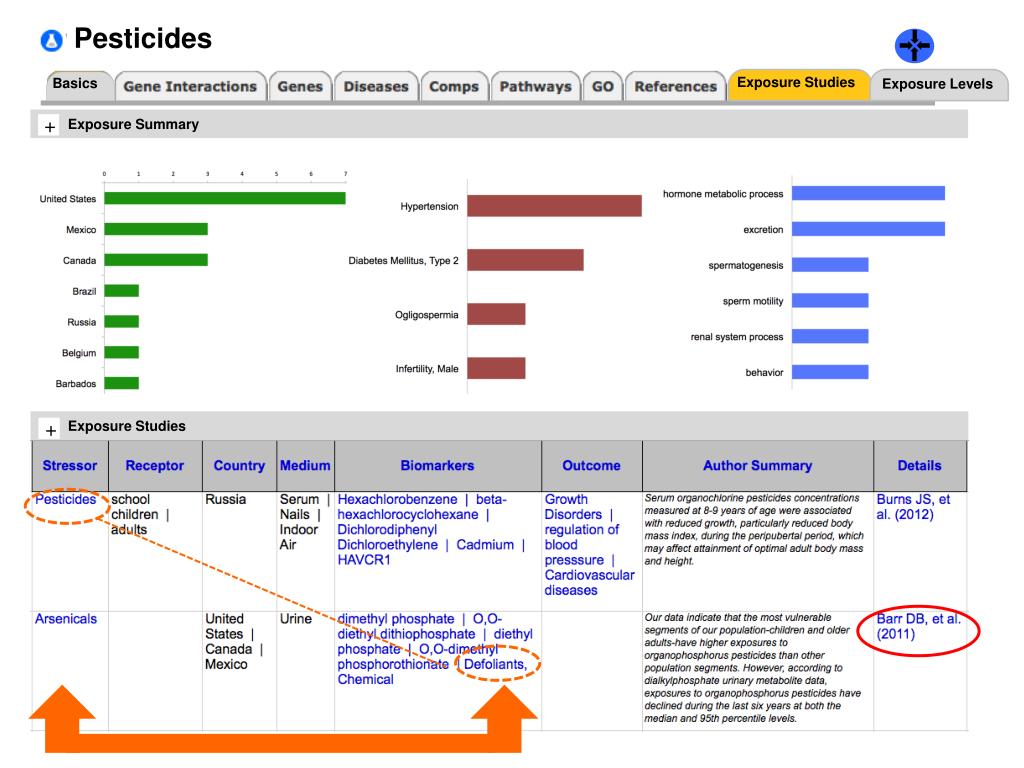Sort by Author Summary column header
This screenshot has height=768, width=1024.
[758, 466]
